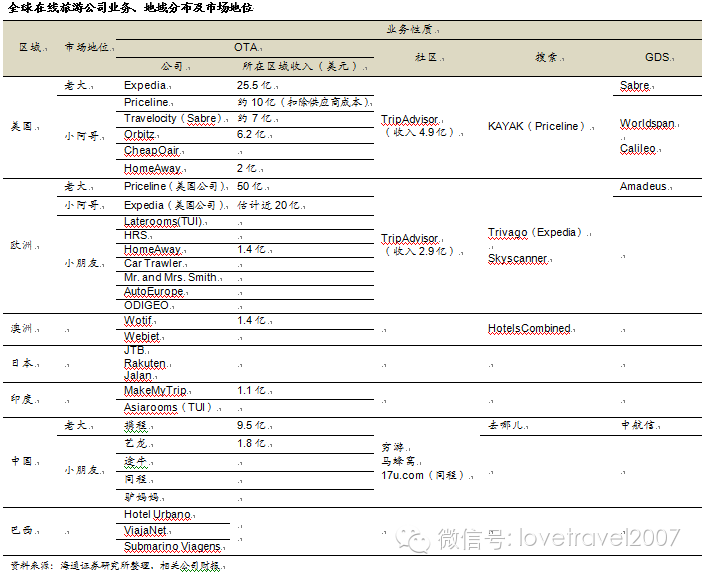Select the MakeMyTrip cell
This screenshot has height=575, width=703.
[x=156, y=391]
